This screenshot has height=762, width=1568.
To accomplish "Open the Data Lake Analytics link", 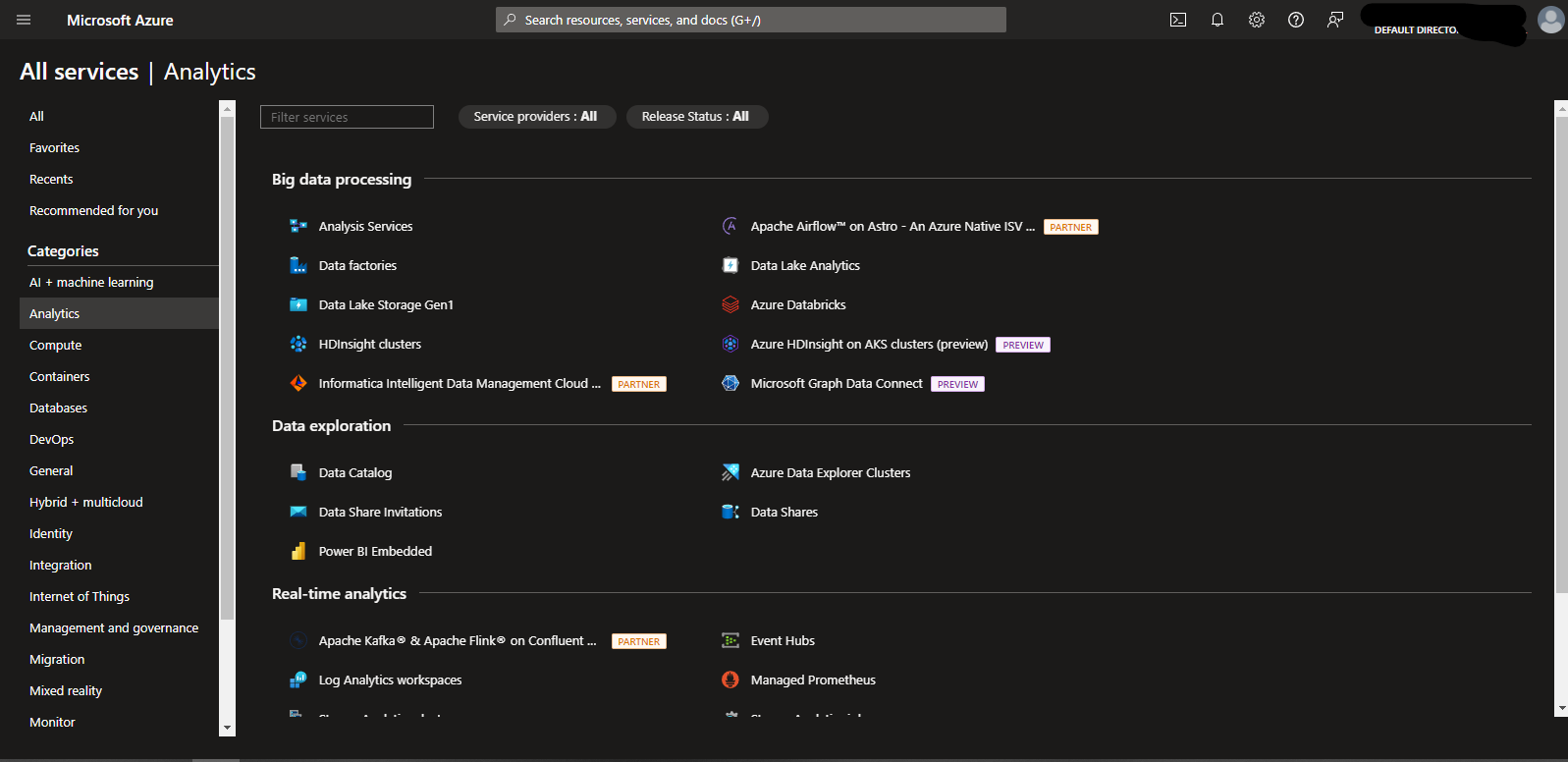I will pyautogui.click(x=805, y=265).
